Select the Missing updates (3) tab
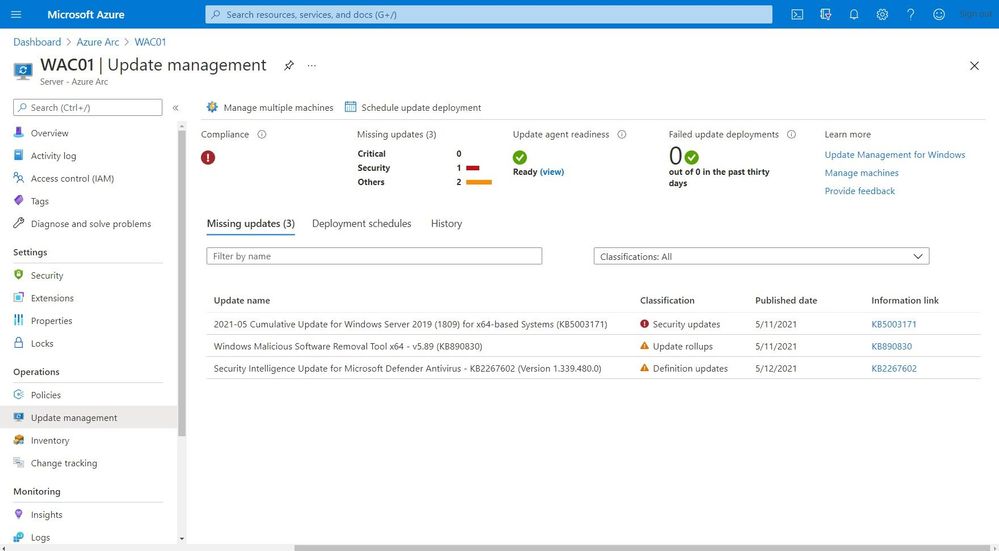The image size is (999, 551). point(250,224)
